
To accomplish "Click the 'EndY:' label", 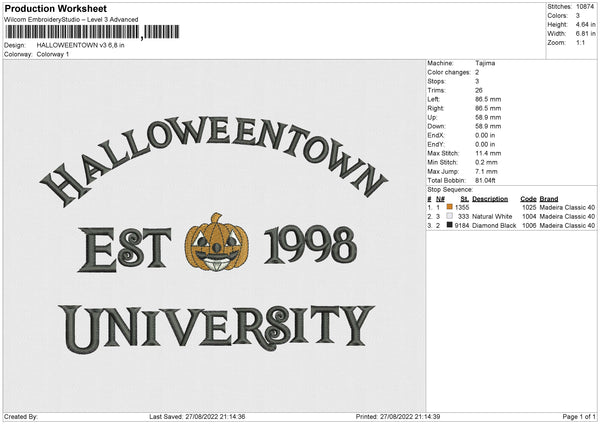I will click(x=436, y=144).
